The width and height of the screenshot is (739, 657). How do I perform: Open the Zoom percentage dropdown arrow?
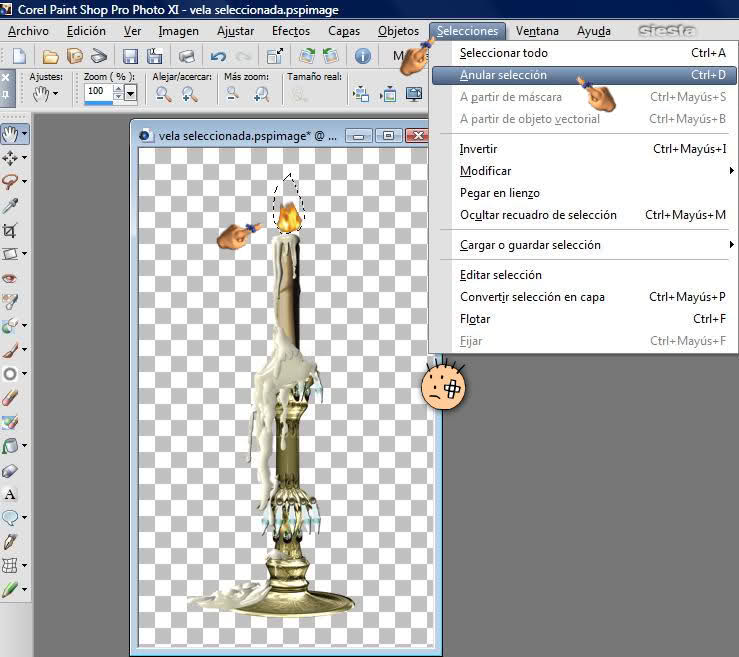[131, 92]
